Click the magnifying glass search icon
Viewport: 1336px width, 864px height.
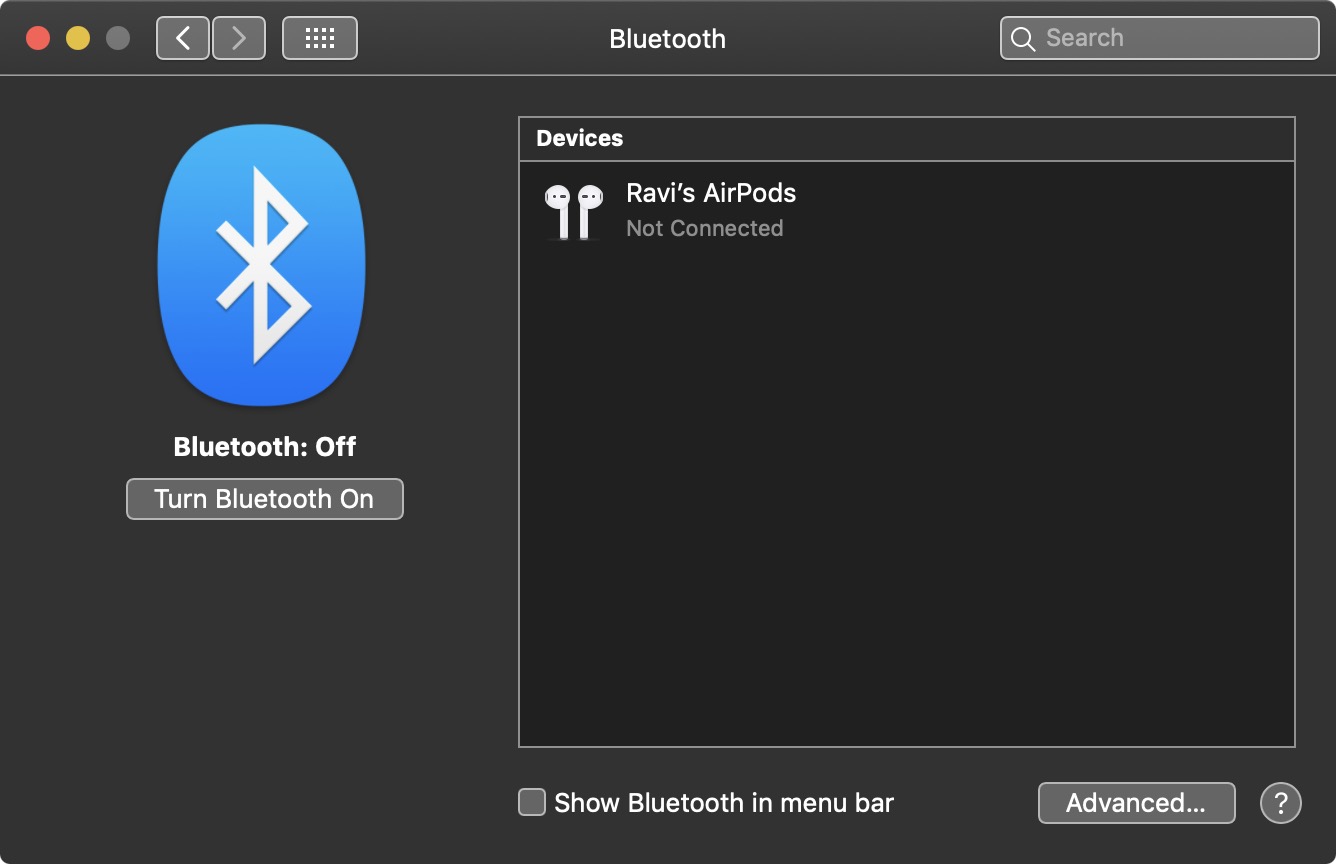(x=1023, y=39)
